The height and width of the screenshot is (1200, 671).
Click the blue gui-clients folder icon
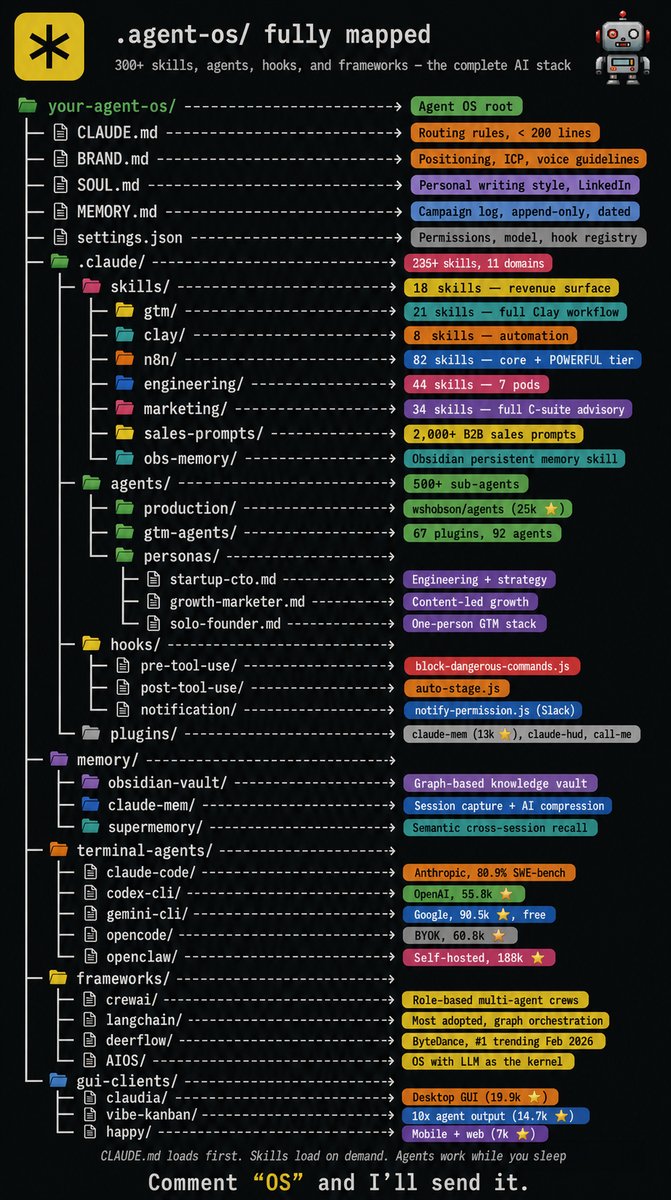[60, 1081]
